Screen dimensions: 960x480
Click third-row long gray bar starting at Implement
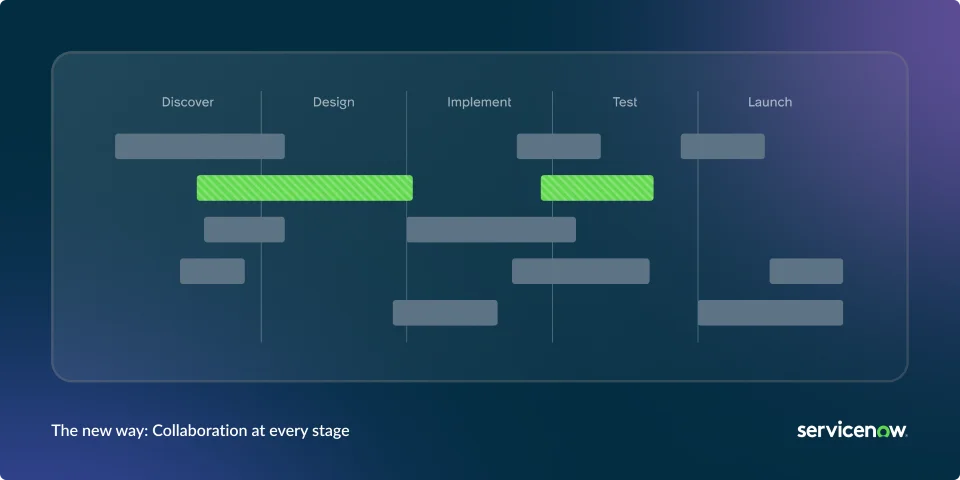(491, 230)
